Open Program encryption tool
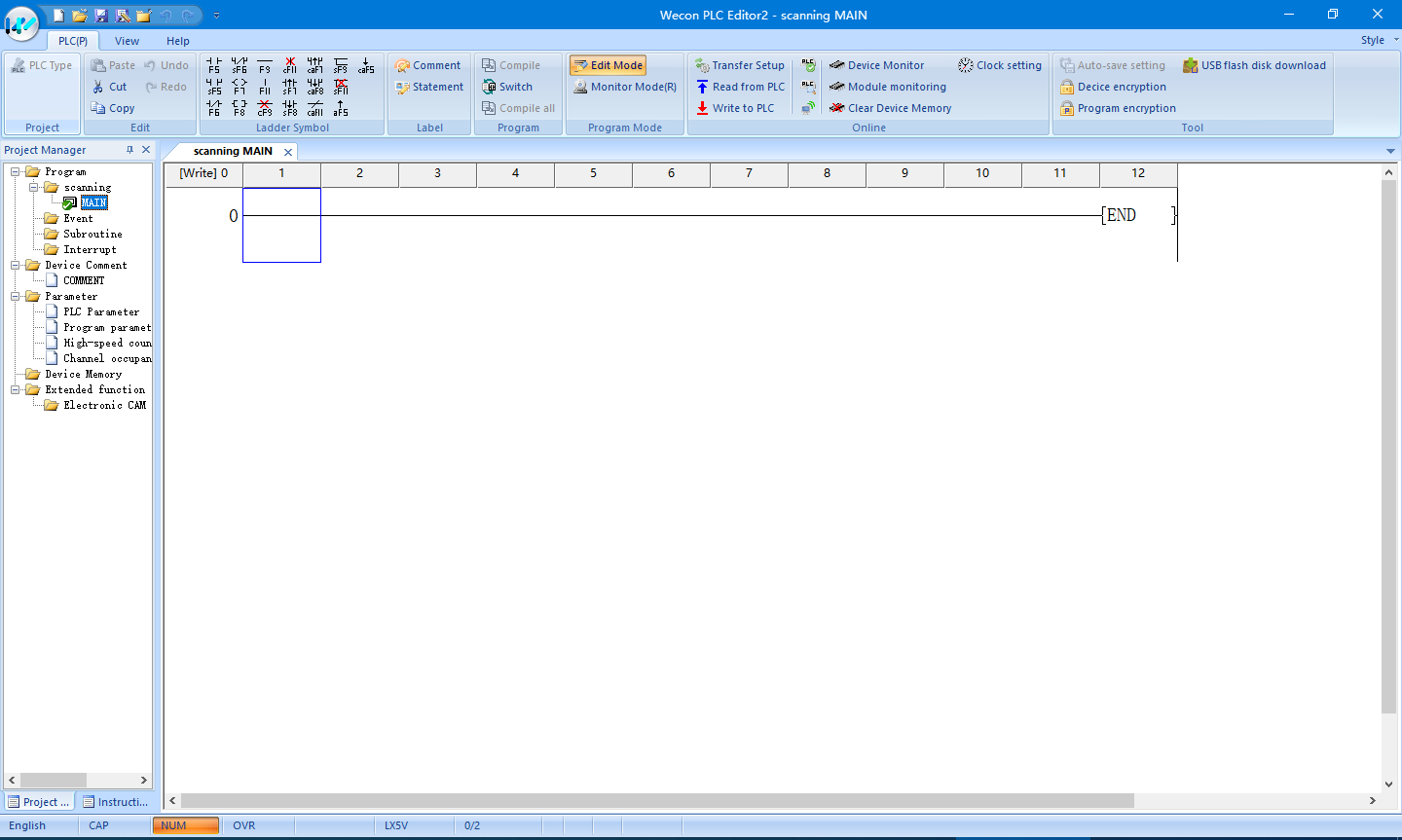Viewport: 1402px width, 840px height. (x=1118, y=108)
